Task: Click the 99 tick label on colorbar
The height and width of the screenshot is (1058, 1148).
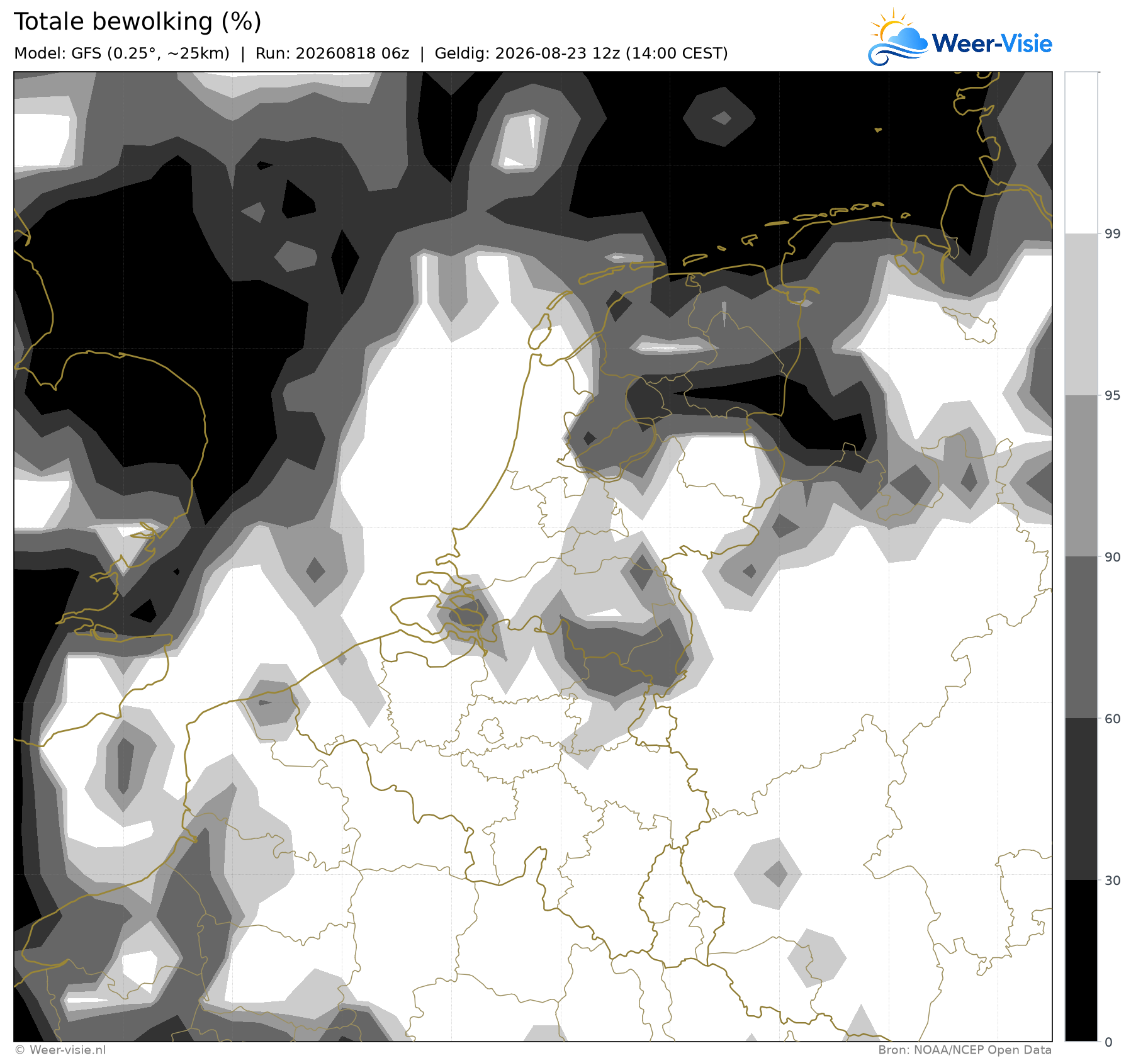Action: click(x=1113, y=234)
